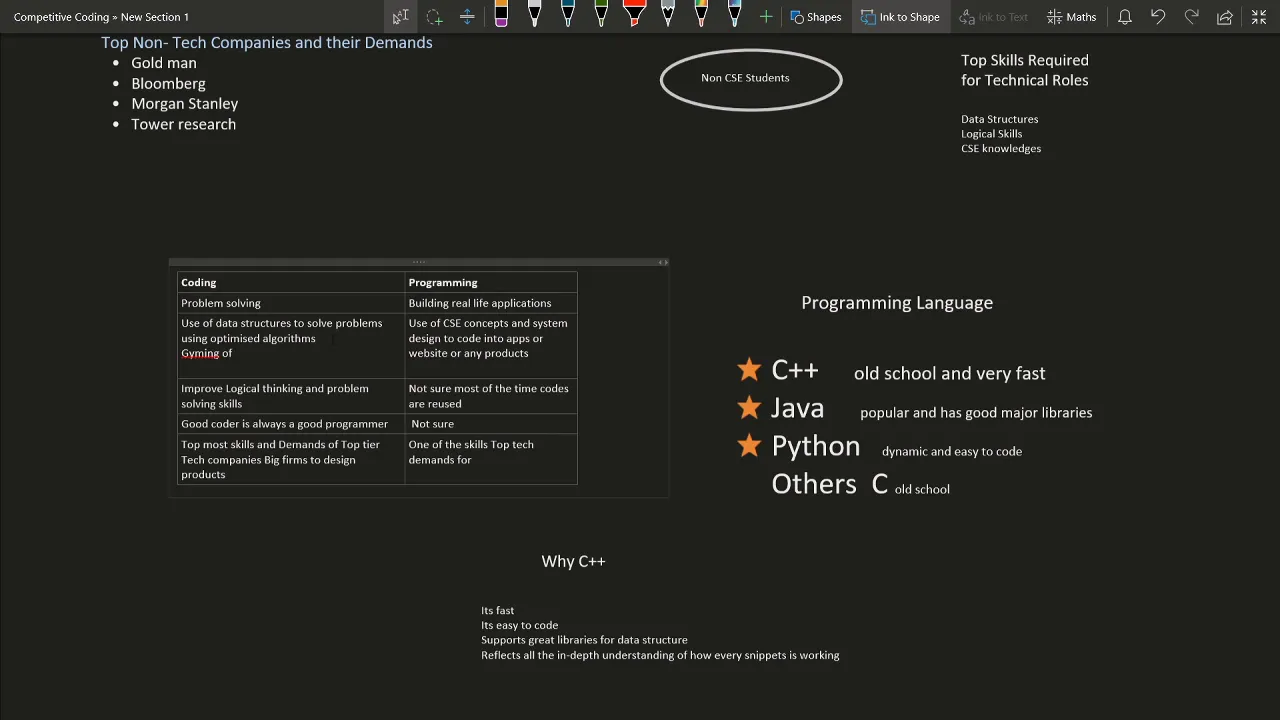Select the rainbow ink pen
This screenshot has width=1280, height=720.
click(x=701, y=14)
